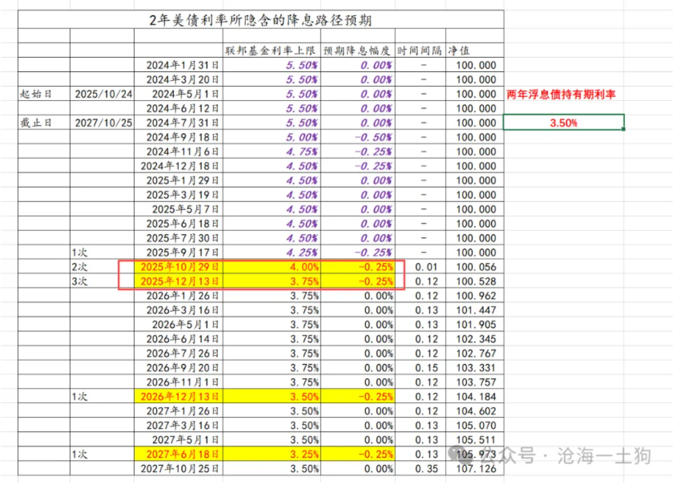Screen dimensions: 680x485
Task: Click the 预期降息幅度 column header
Action: (x=358, y=50)
